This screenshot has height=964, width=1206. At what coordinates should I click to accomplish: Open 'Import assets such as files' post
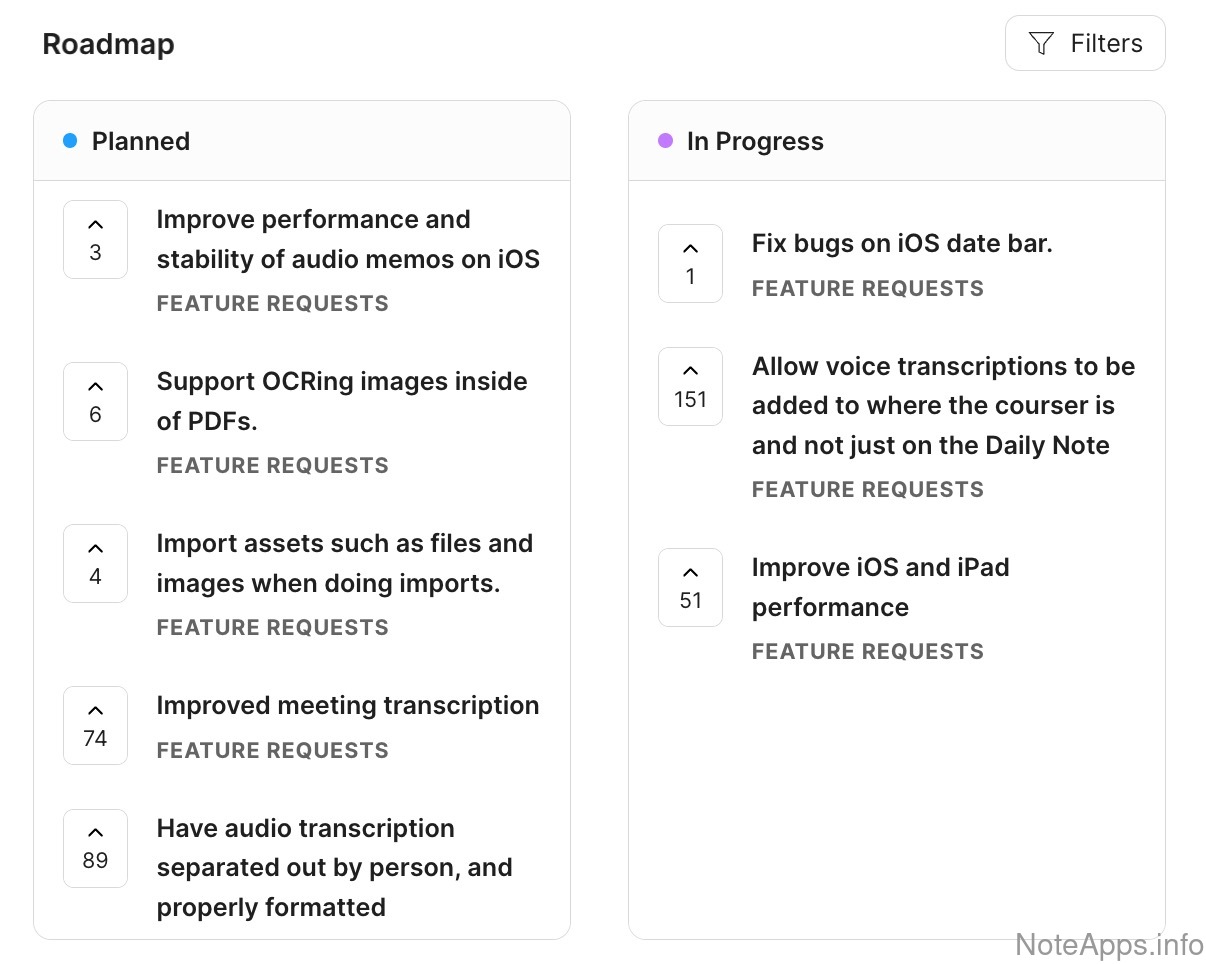[x=344, y=563]
